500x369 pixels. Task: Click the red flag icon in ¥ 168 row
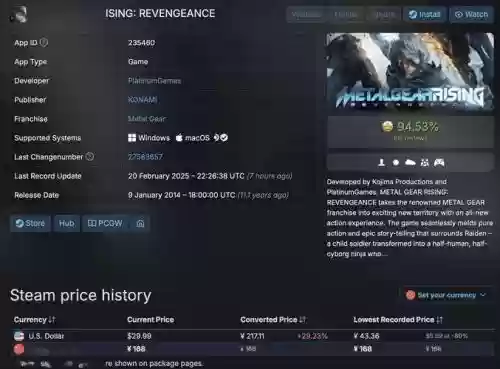[19, 349]
